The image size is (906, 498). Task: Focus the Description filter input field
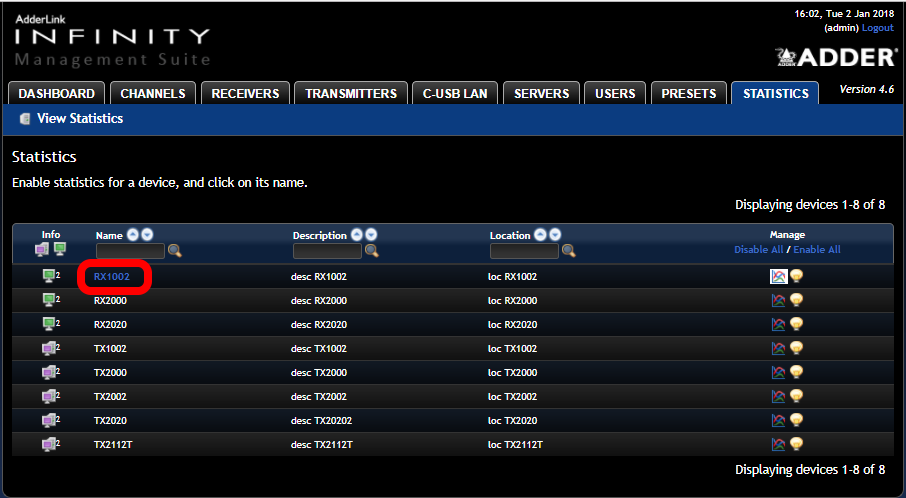[x=328, y=251]
